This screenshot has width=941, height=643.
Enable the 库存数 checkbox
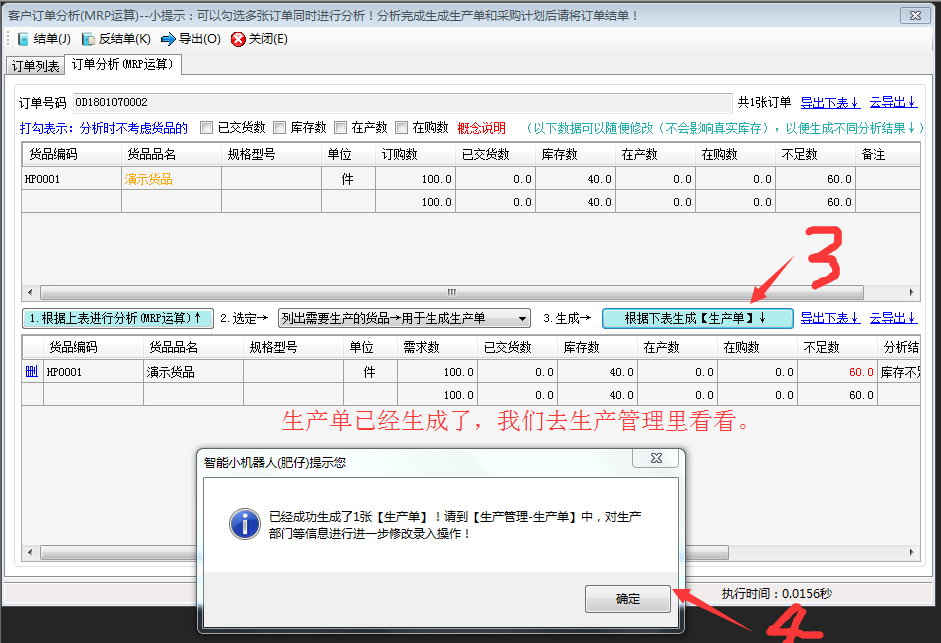pos(280,127)
